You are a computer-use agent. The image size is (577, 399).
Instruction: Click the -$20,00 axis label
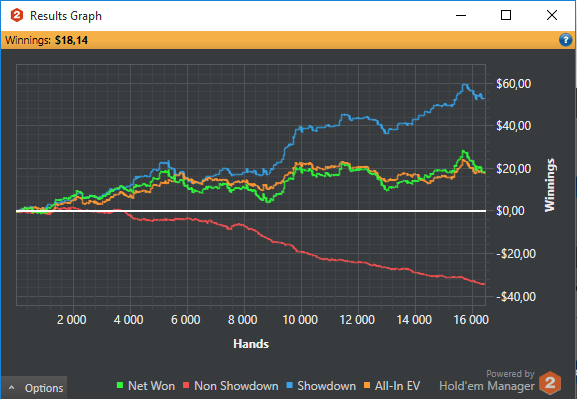click(x=516, y=254)
